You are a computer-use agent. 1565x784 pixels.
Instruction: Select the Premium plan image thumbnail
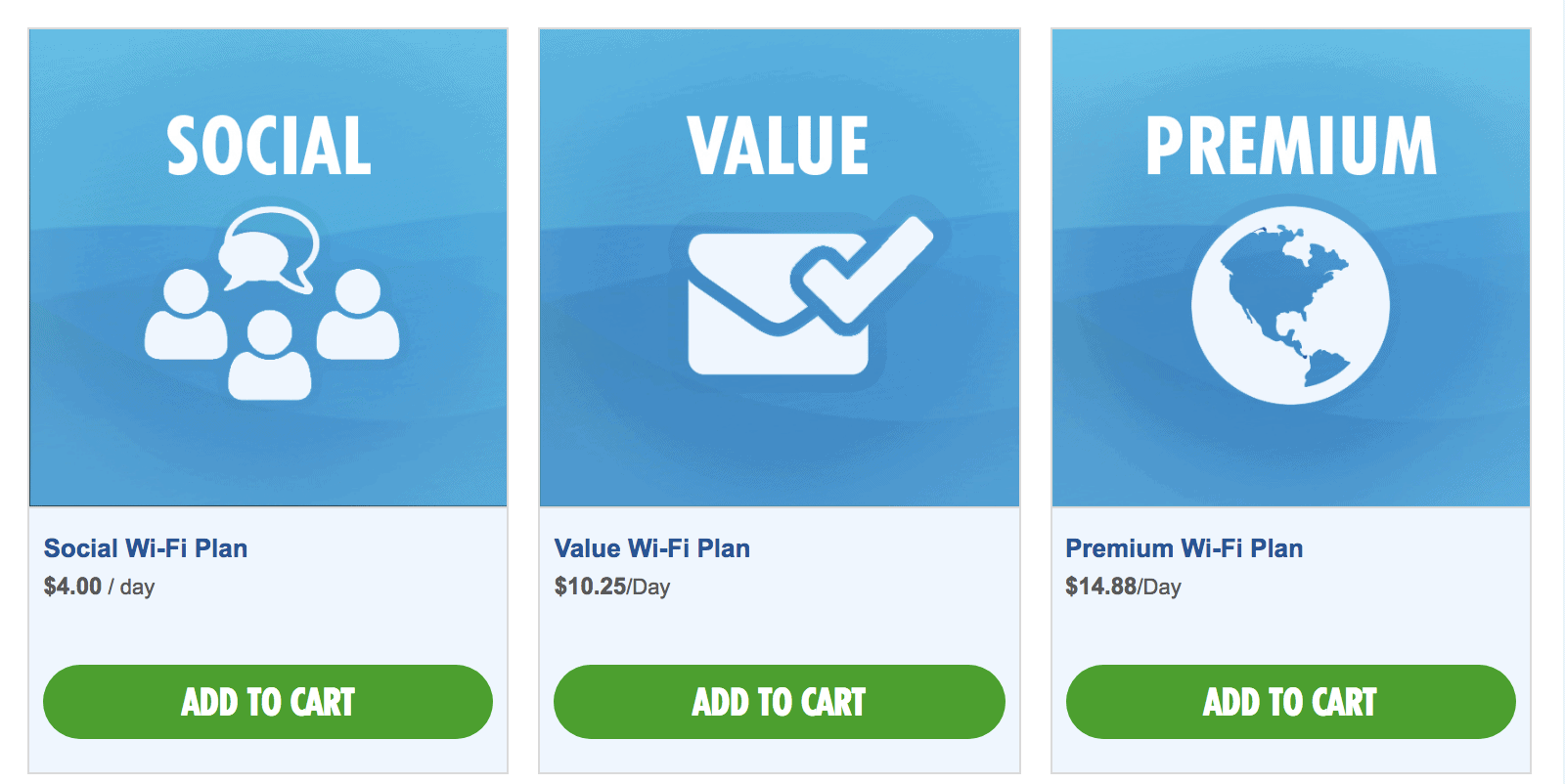point(1291,268)
